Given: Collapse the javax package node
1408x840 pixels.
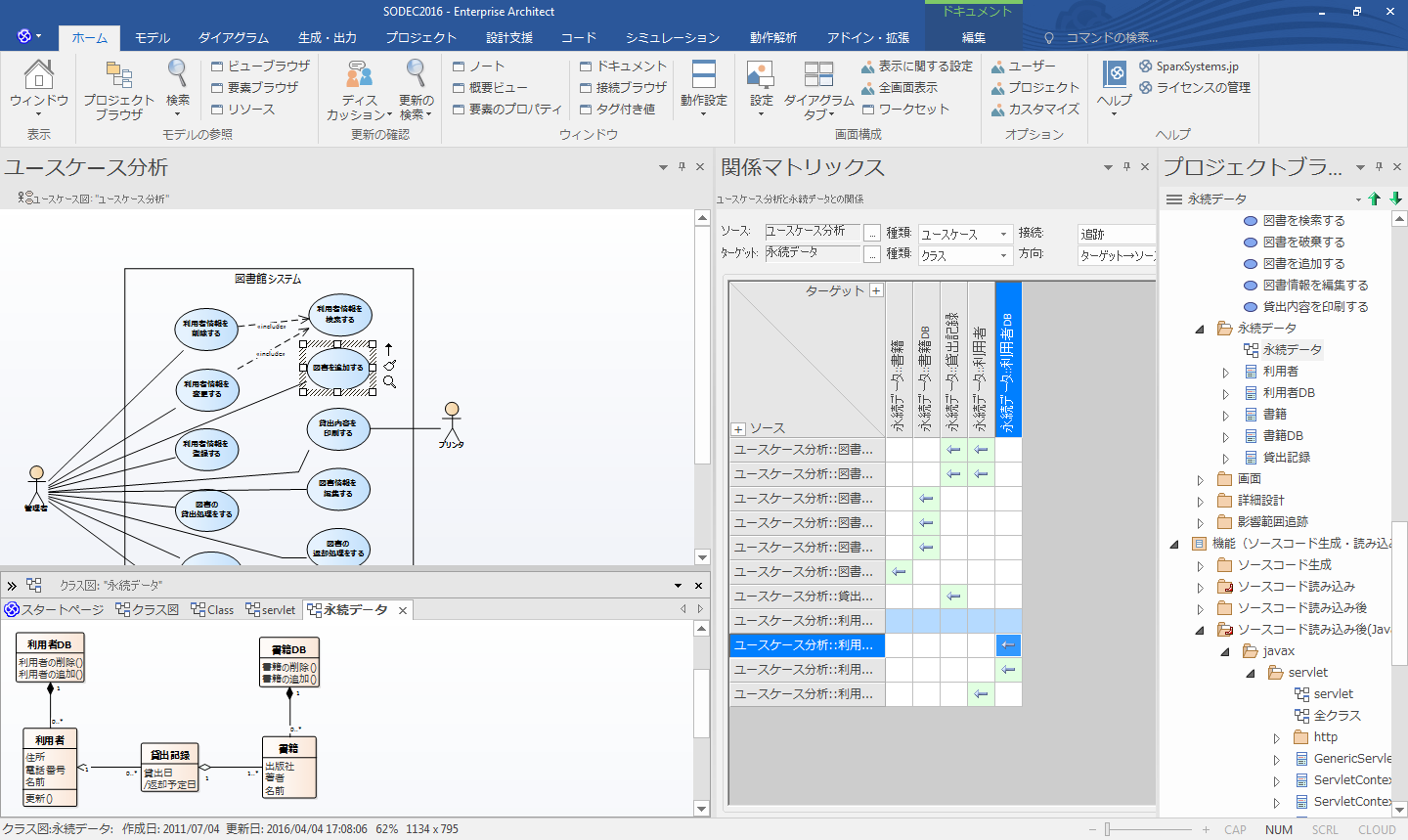Looking at the screenshot, I should click(x=1225, y=651).
